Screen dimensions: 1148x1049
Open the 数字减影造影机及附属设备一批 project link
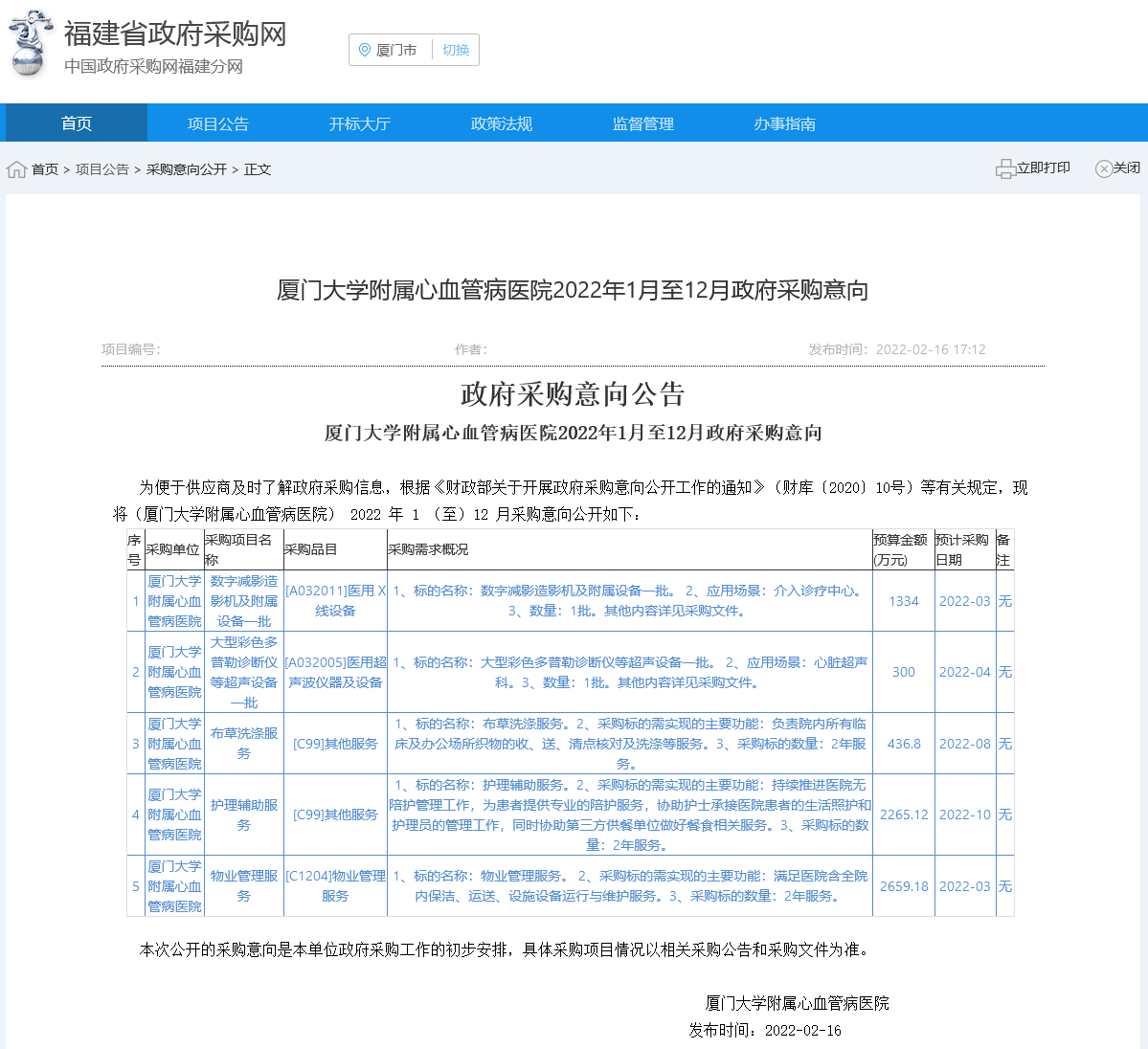244,601
